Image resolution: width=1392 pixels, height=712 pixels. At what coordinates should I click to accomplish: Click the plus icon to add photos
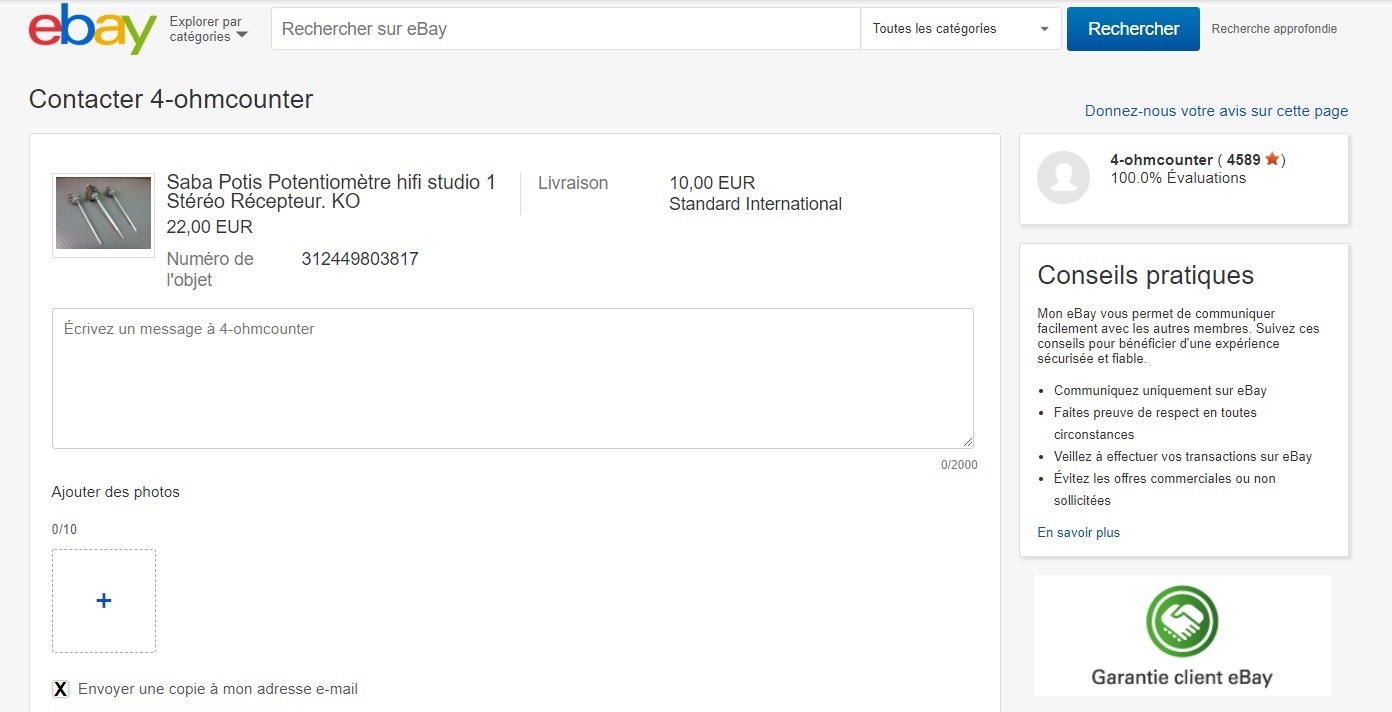pyautogui.click(x=104, y=601)
